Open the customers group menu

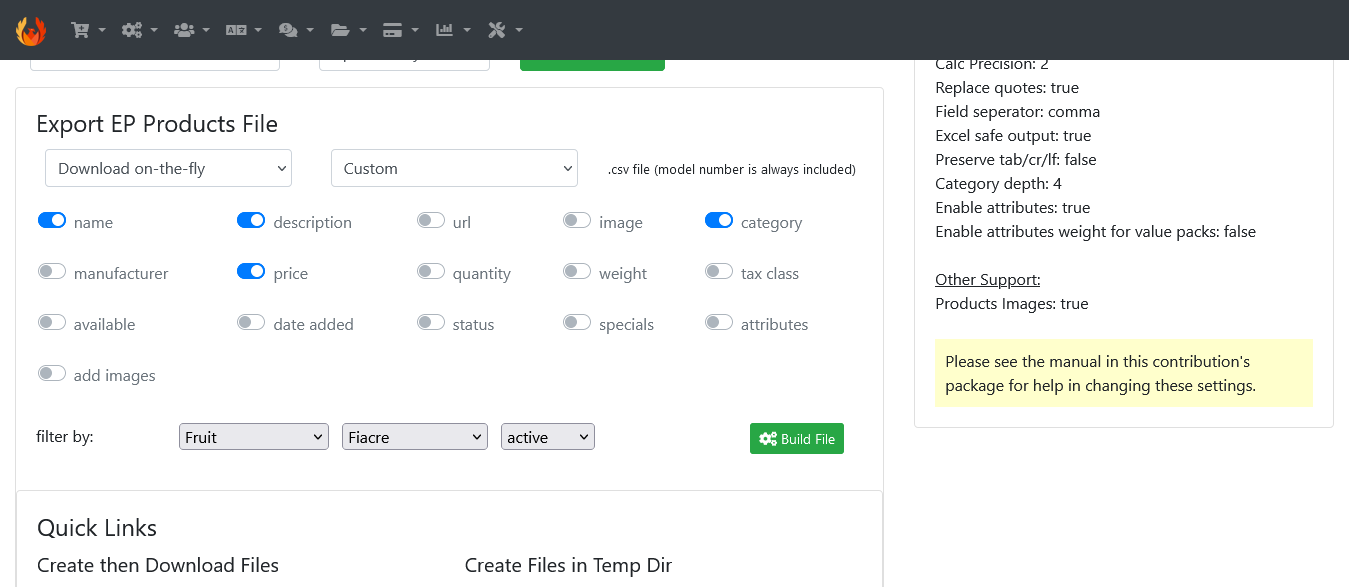192,30
